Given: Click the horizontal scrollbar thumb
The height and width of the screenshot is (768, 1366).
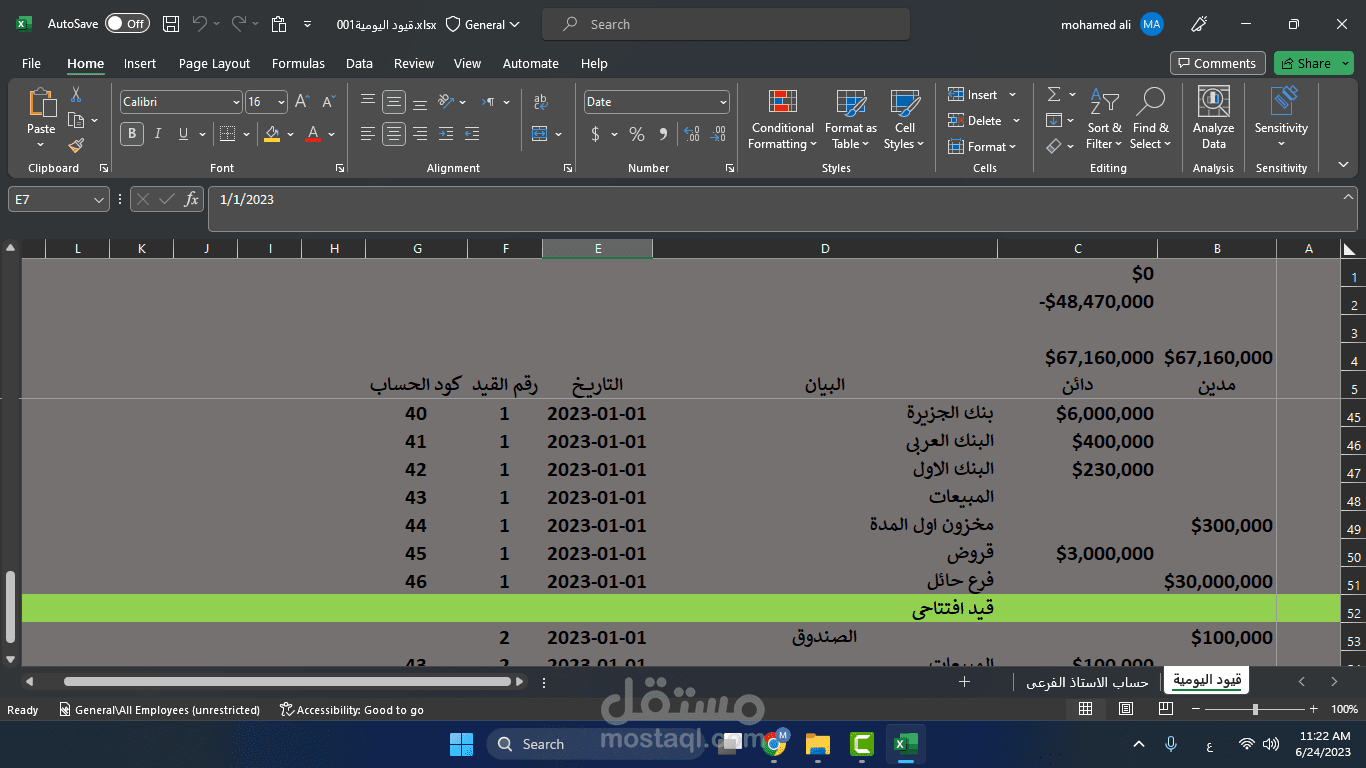Looking at the screenshot, I should tap(287, 682).
